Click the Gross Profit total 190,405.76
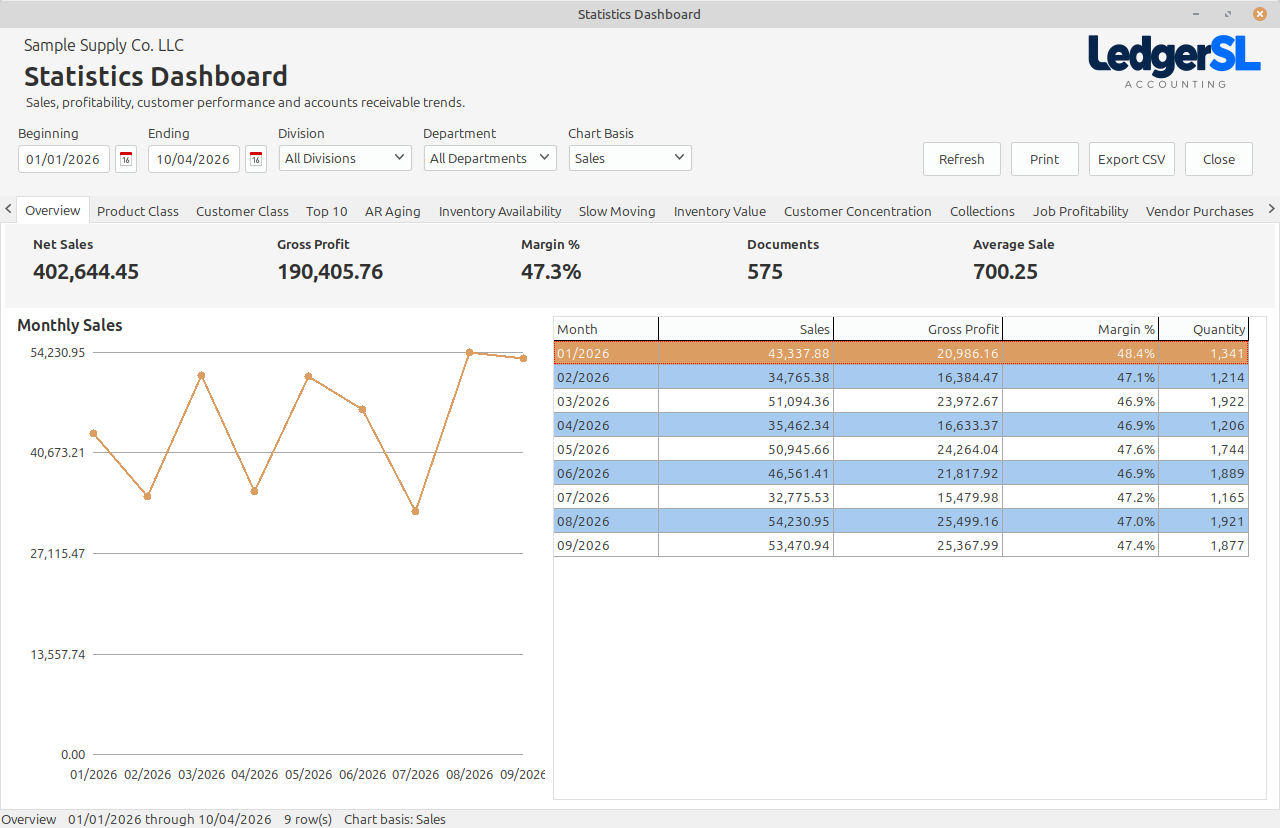The width and height of the screenshot is (1280, 828). 330,272
